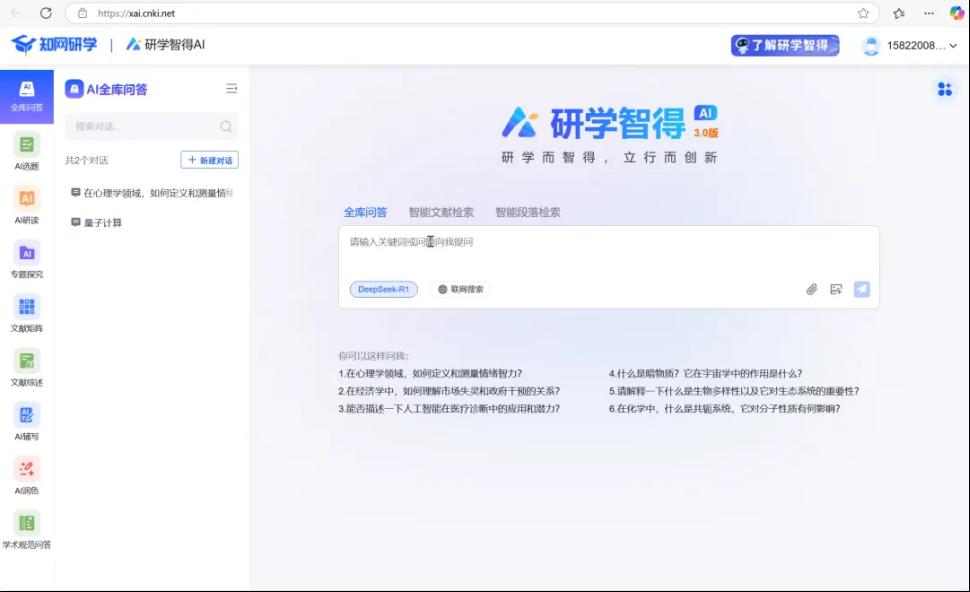Click the 了解研学智得 banner button
Viewport: 970px width, 592px height.
[x=785, y=46]
